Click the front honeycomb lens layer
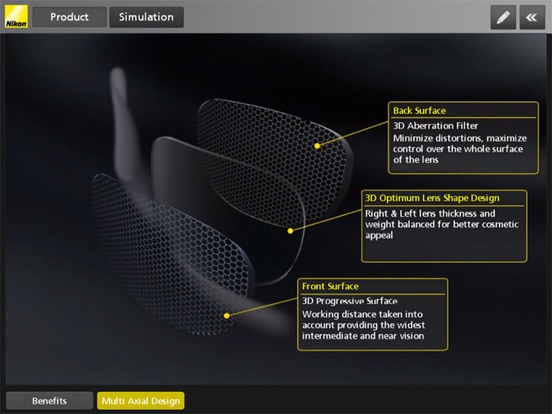The height and width of the screenshot is (414, 552). tap(169, 253)
